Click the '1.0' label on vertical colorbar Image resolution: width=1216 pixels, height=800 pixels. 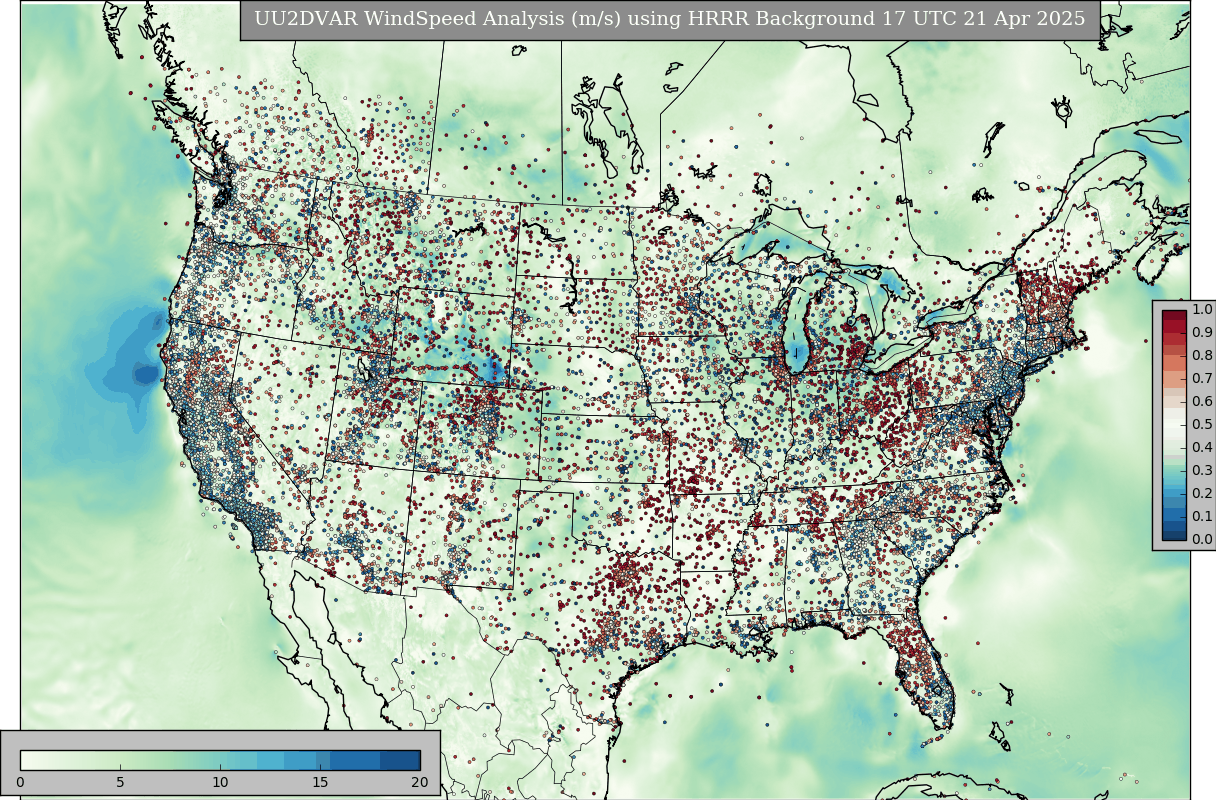pyautogui.click(x=1202, y=310)
